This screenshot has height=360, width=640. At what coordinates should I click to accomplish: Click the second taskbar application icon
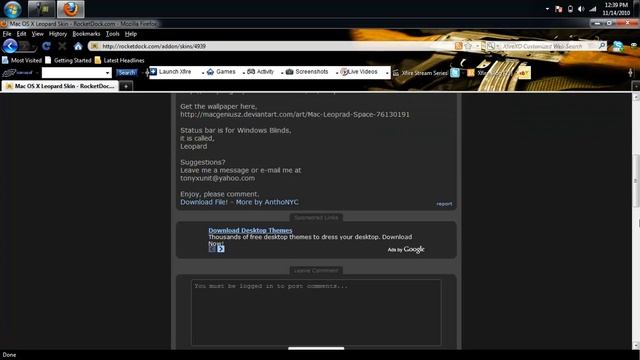pos(41,9)
